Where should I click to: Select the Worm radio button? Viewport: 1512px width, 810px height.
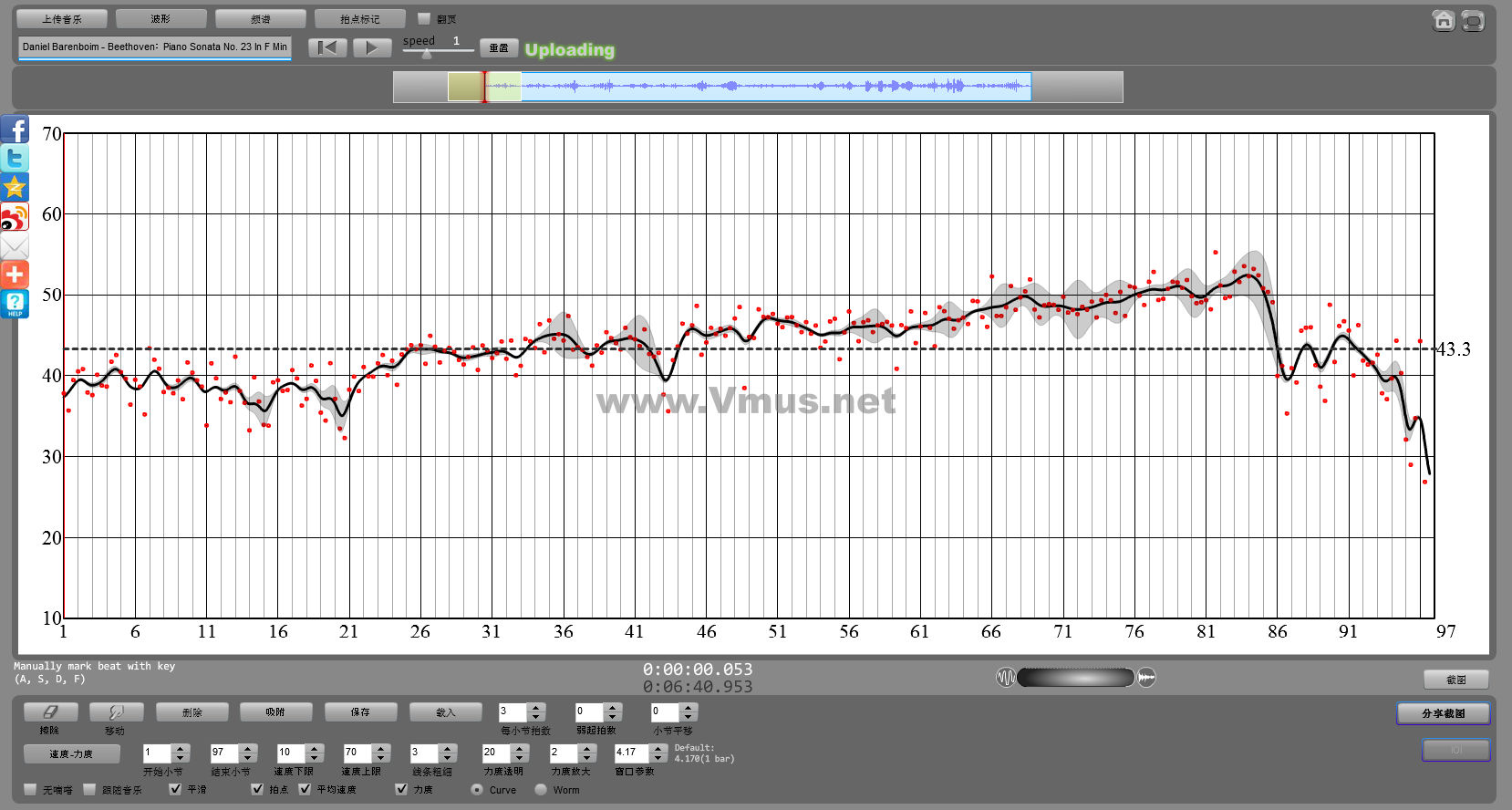pos(542,790)
